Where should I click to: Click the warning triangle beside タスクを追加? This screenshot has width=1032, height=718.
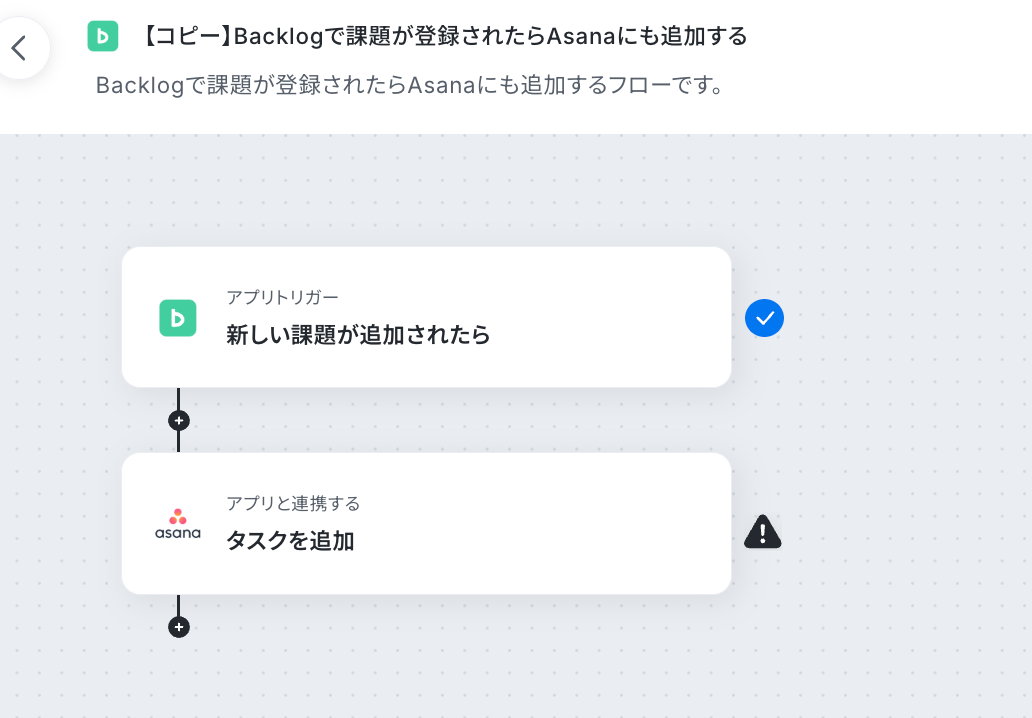pos(763,532)
